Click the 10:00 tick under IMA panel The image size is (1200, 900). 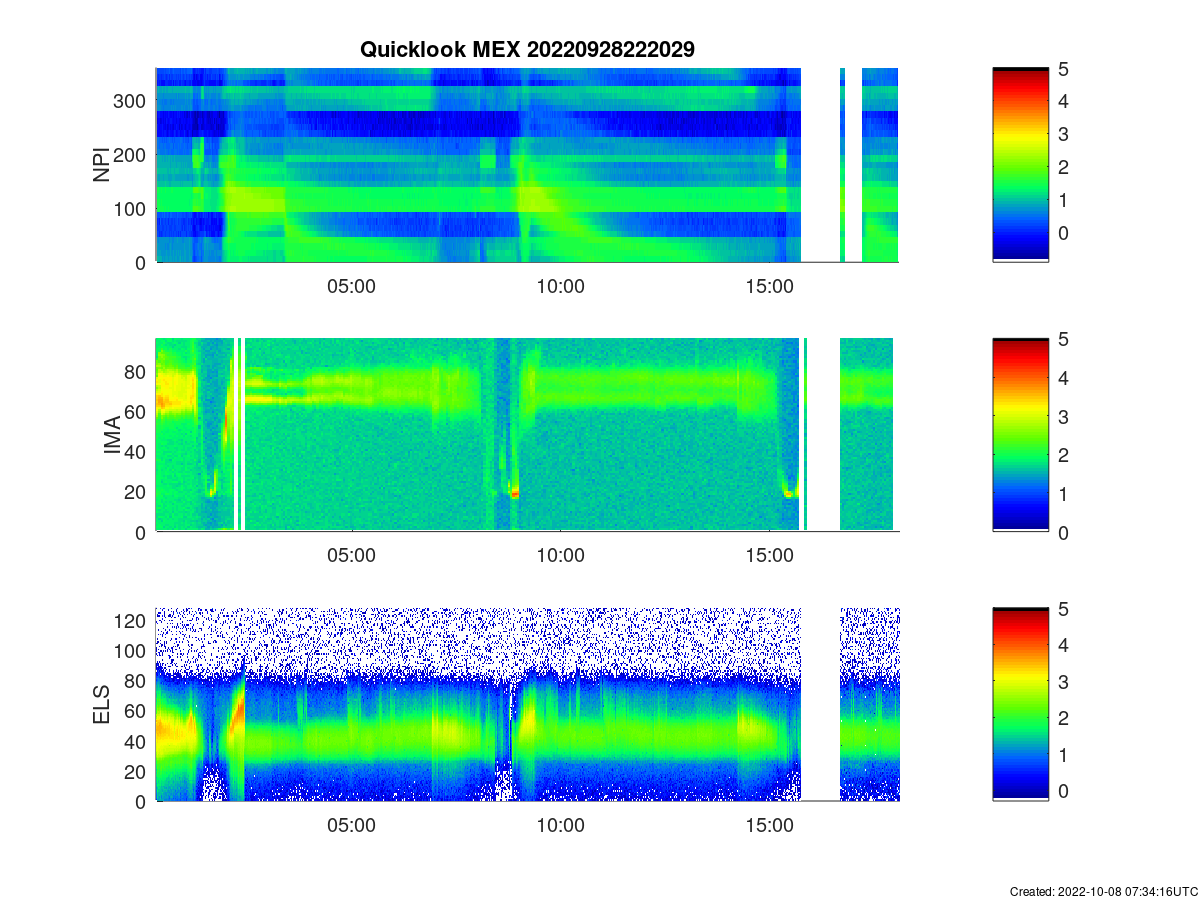(x=560, y=556)
